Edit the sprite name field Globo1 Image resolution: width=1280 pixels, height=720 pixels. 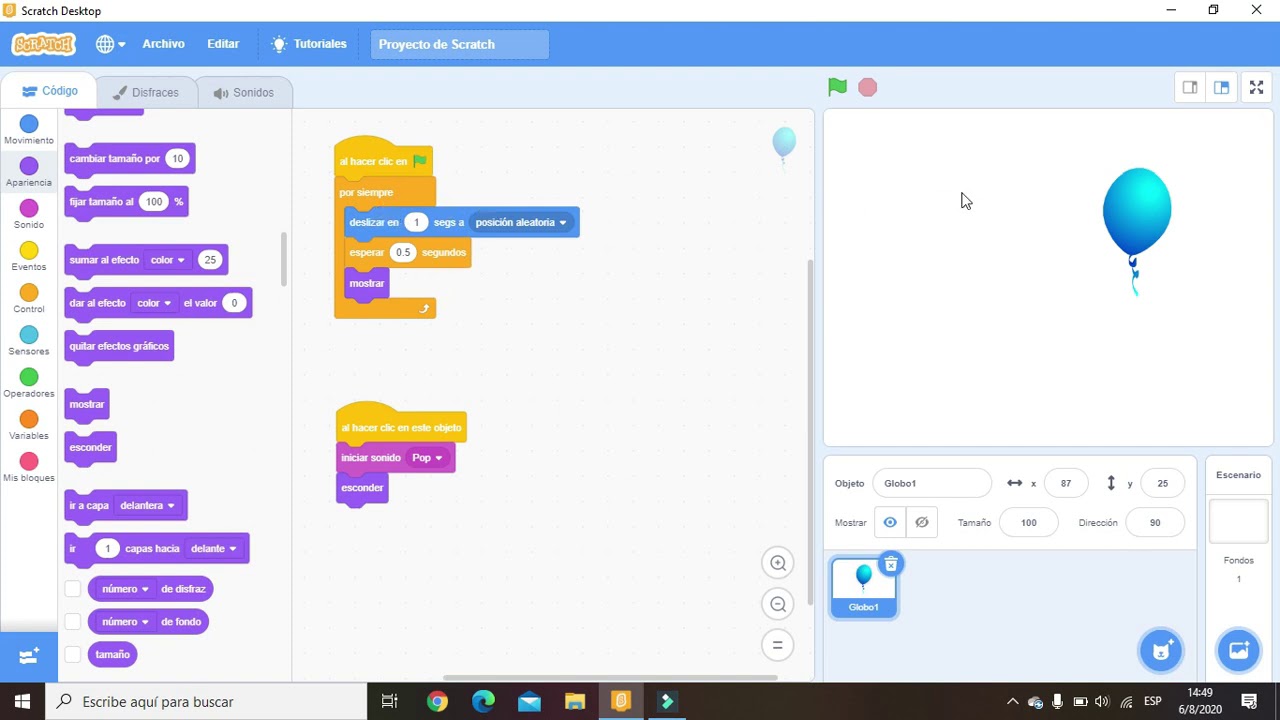pos(931,483)
